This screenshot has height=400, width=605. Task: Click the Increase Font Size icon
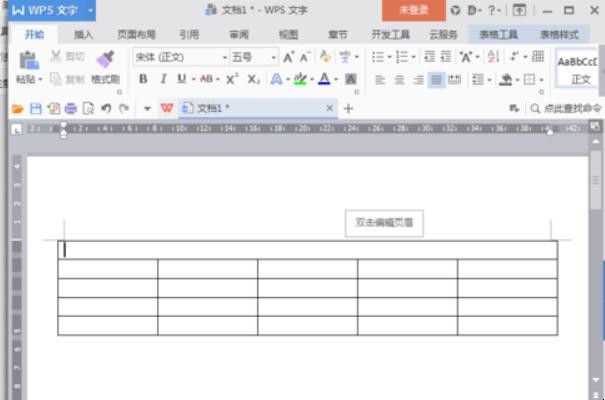pyautogui.click(x=289, y=57)
